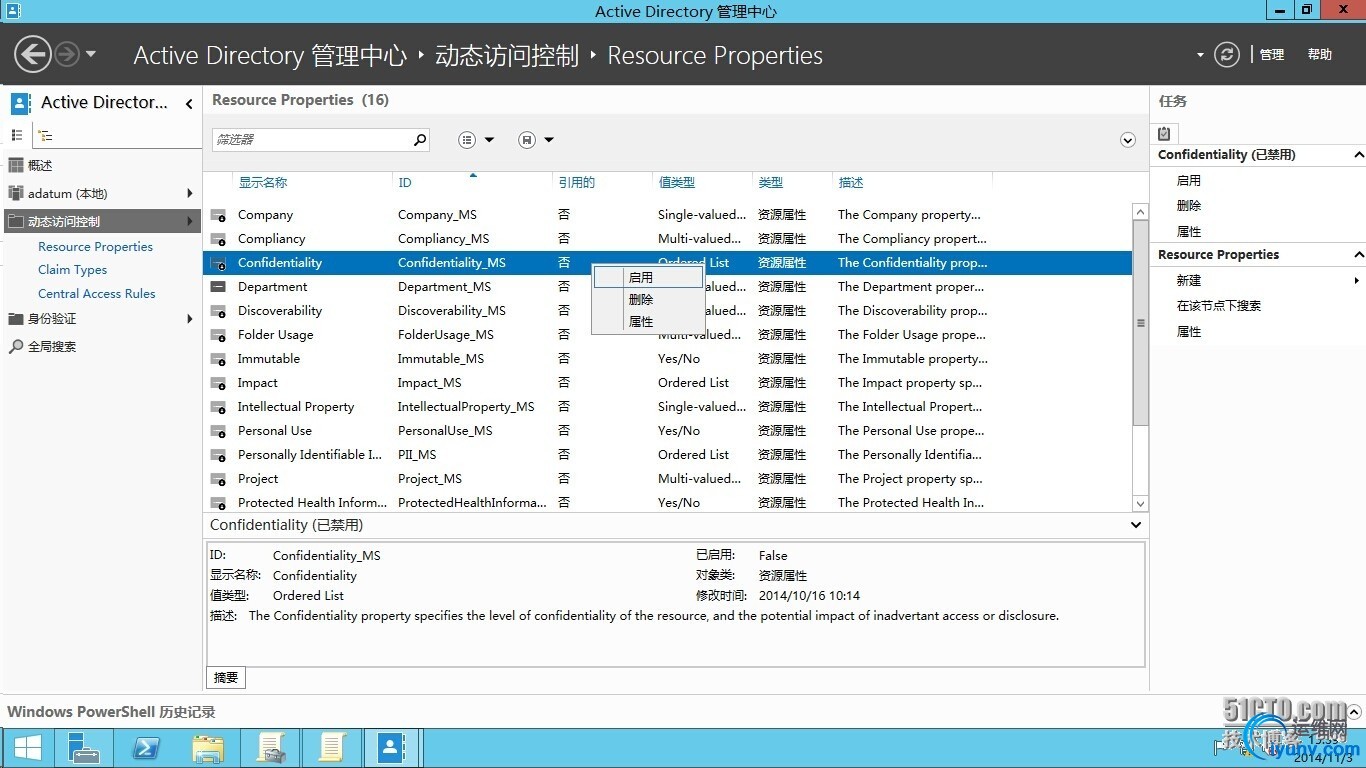Expand the adatum (本地) submenu arrow
This screenshot has width=1366, height=768.
point(190,193)
